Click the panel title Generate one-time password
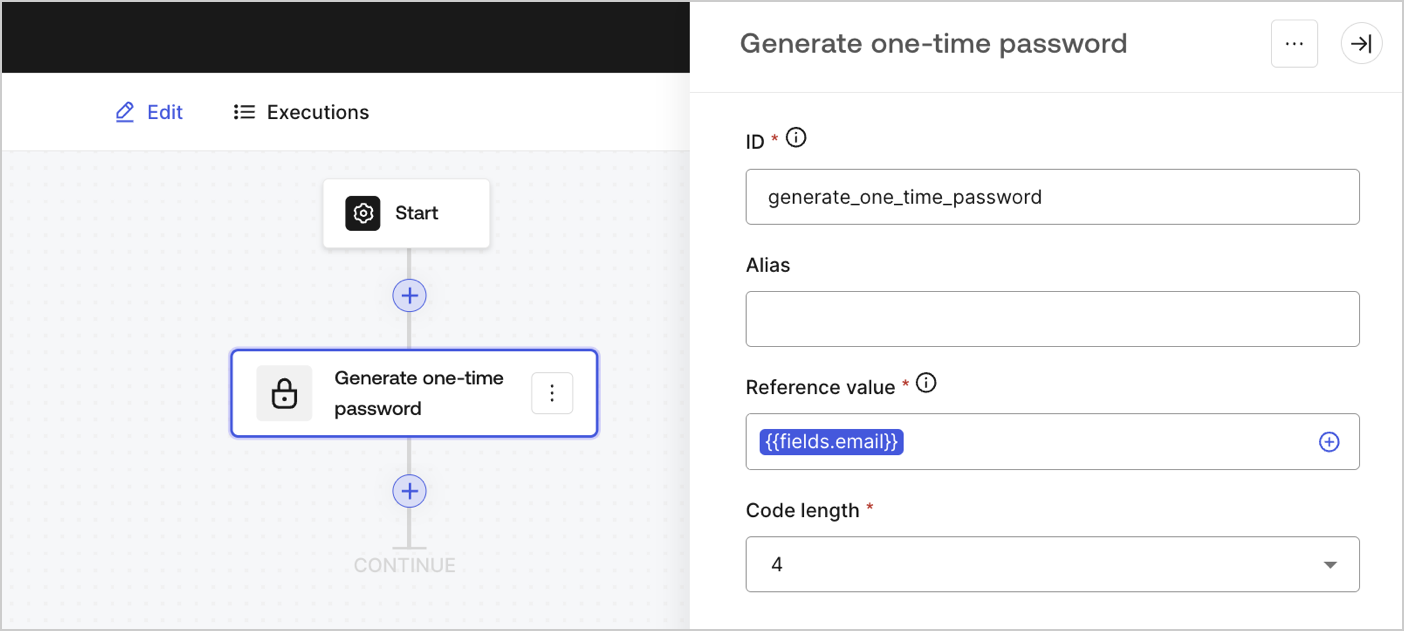Image resolution: width=1404 pixels, height=631 pixels. click(933, 44)
